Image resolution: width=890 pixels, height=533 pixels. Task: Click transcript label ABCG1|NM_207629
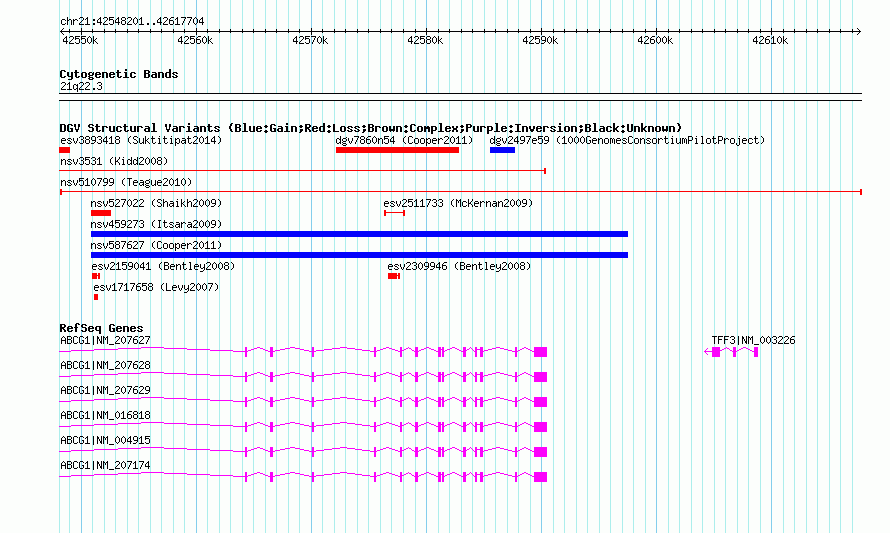(105, 391)
